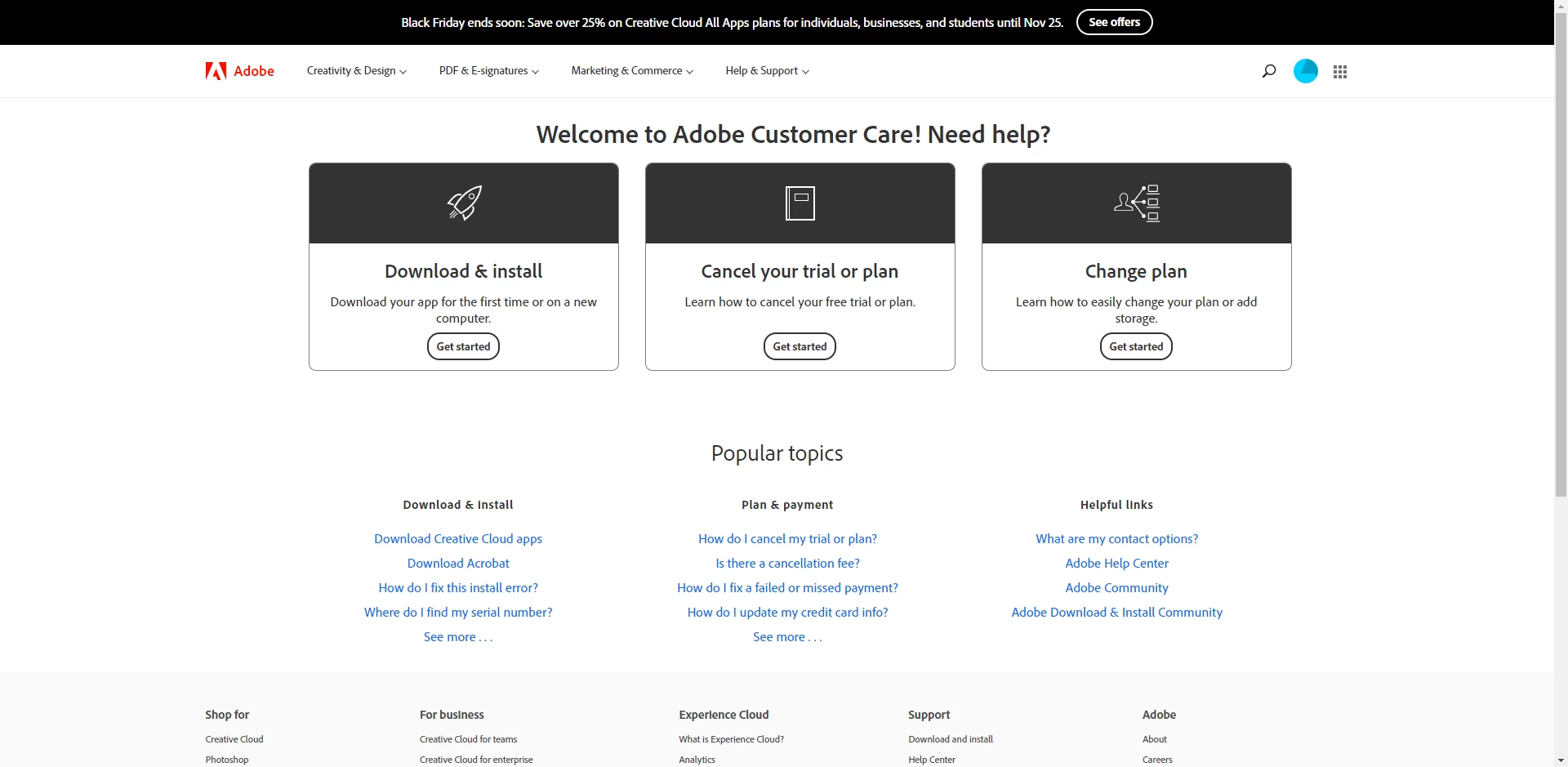Open Adobe Help Center link
This screenshot has height=767, width=1568.
pos(1116,564)
